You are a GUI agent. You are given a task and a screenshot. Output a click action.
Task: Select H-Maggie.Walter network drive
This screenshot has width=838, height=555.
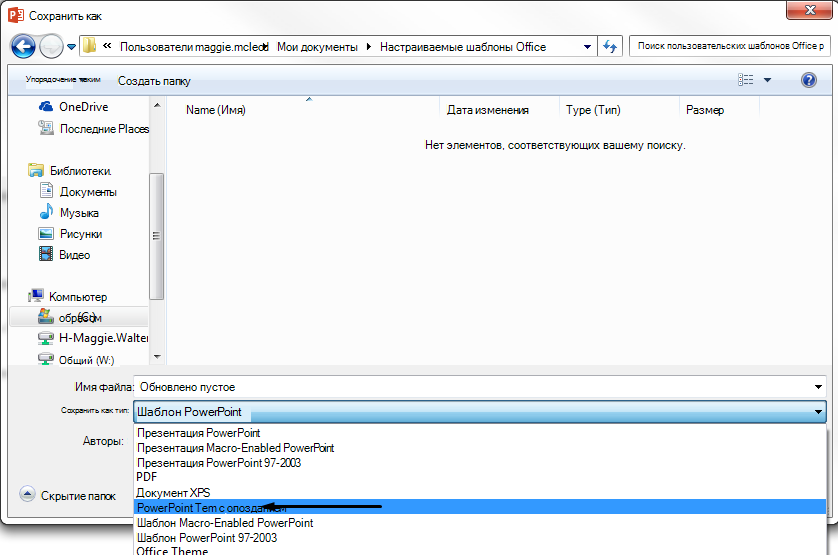[94, 338]
